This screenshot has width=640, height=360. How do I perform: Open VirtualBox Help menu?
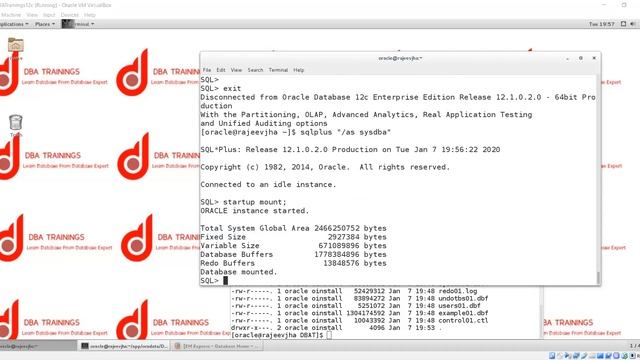point(90,15)
